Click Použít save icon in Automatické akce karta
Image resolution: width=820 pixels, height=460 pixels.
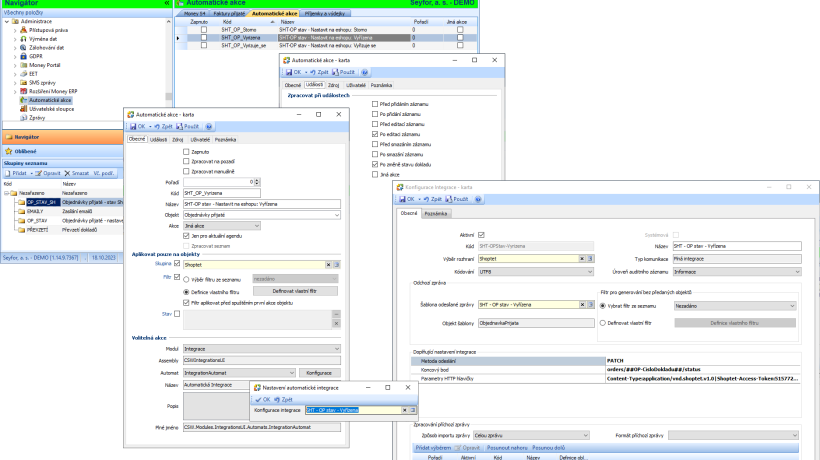(x=179, y=126)
